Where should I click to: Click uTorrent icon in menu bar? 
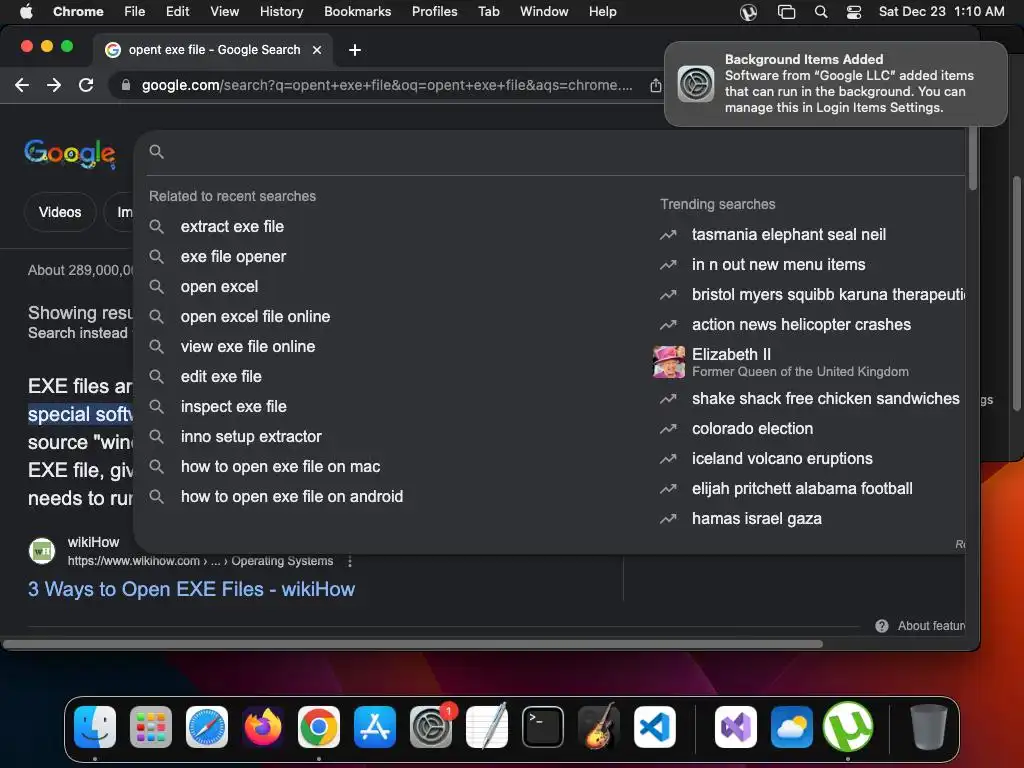pyautogui.click(x=748, y=12)
